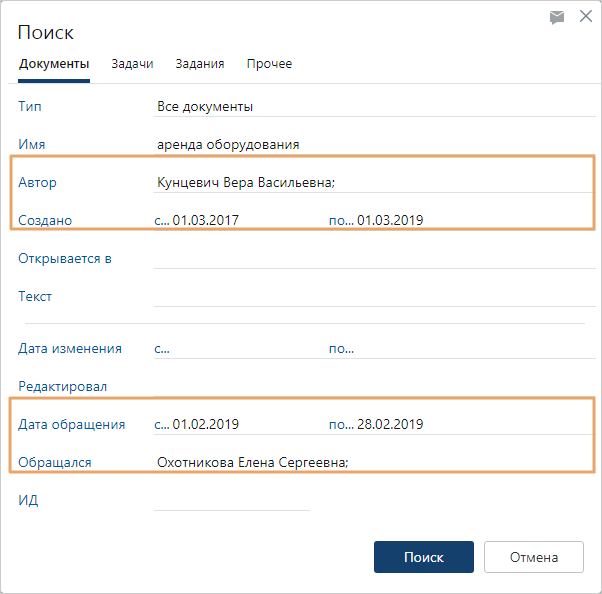Open the Прочее tab

click(x=269, y=64)
